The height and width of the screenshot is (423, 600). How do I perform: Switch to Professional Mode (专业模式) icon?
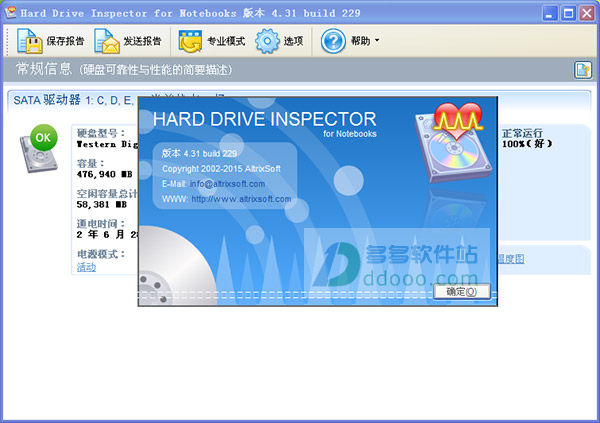(190, 41)
